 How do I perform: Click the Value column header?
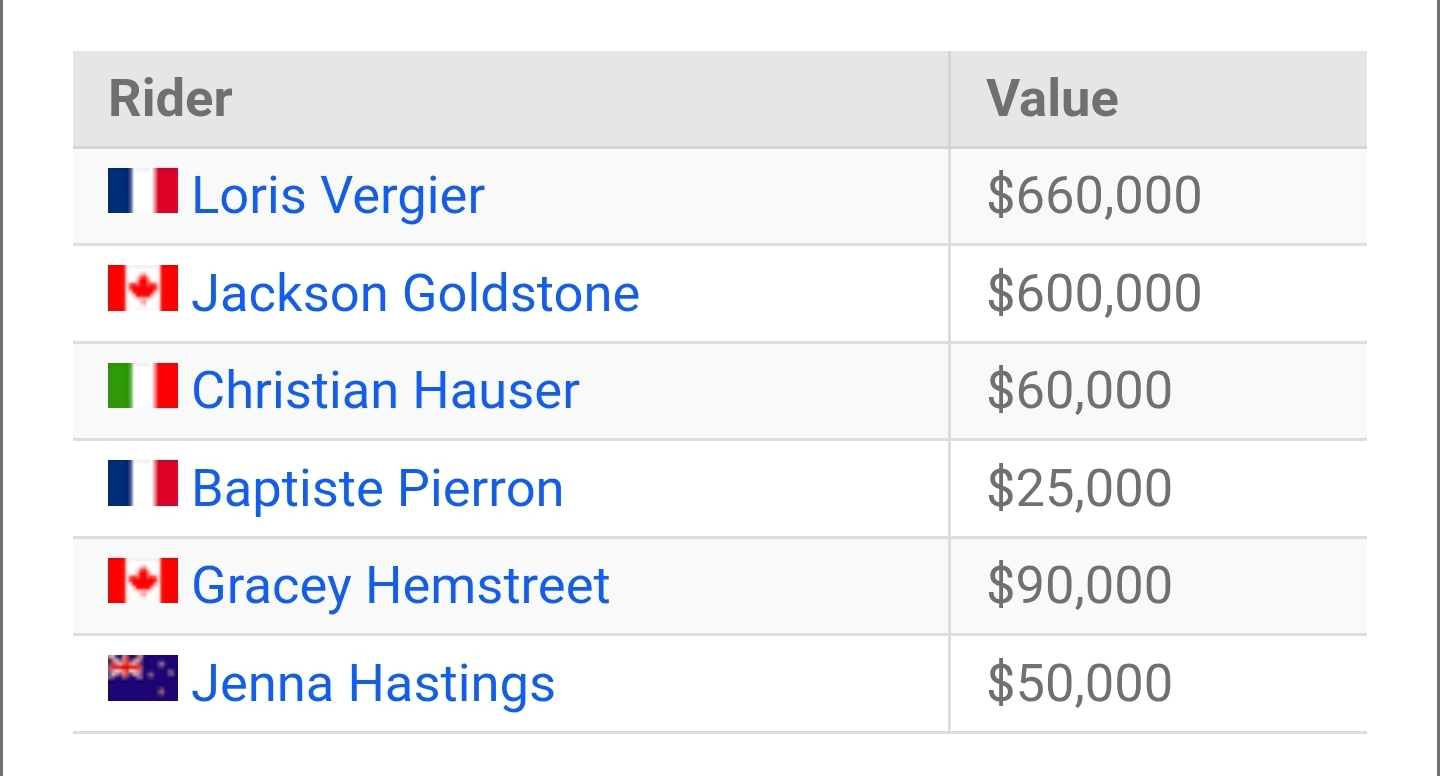tap(1052, 99)
